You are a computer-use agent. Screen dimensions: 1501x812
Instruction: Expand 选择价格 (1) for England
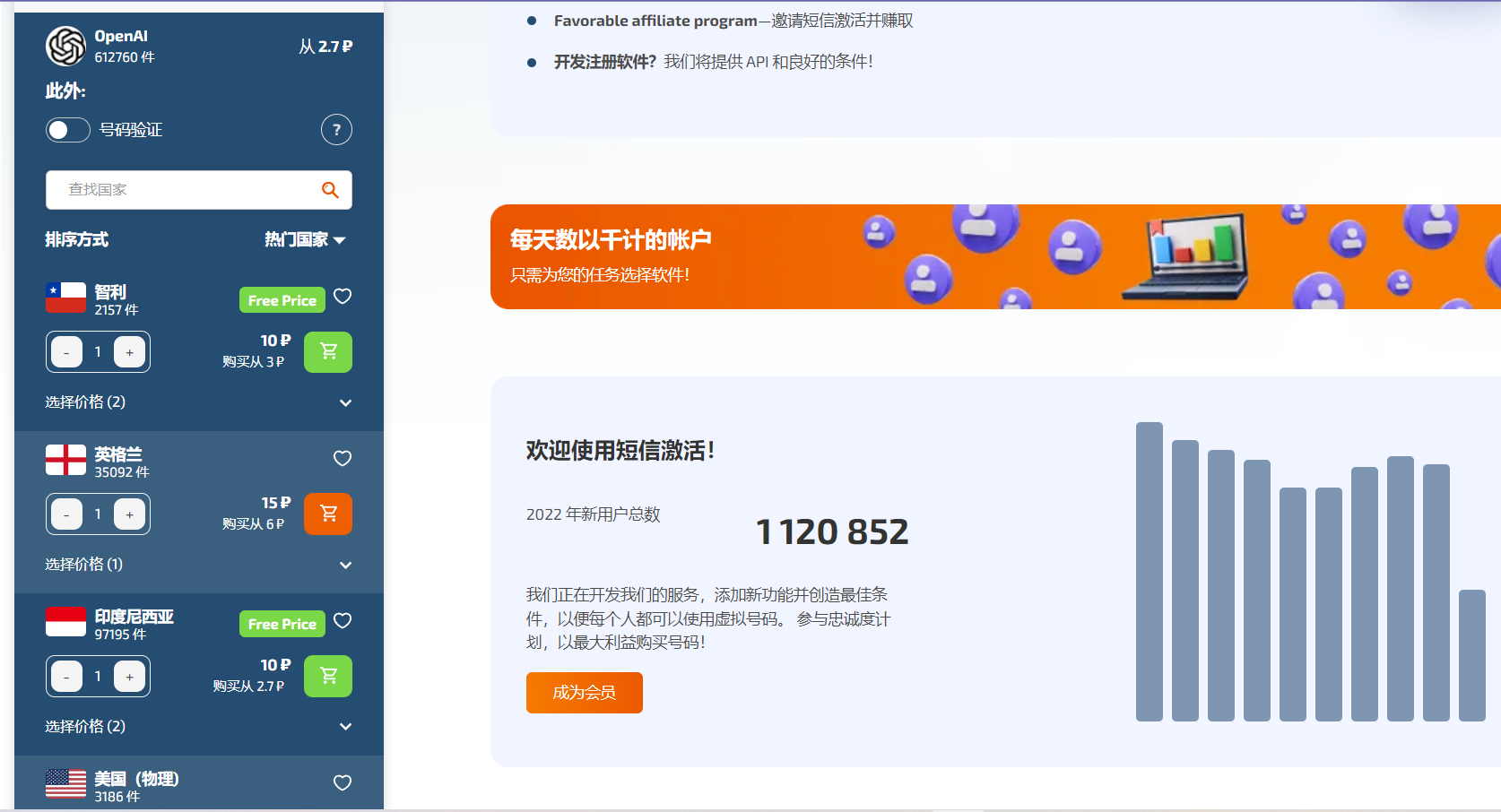click(x=345, y=566)
